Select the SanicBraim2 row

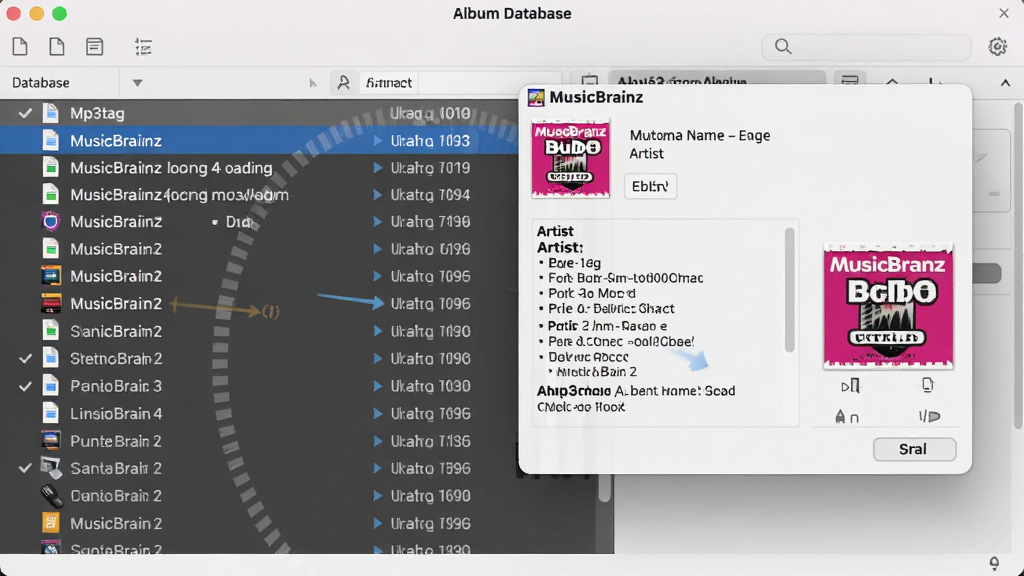point(259,331)
